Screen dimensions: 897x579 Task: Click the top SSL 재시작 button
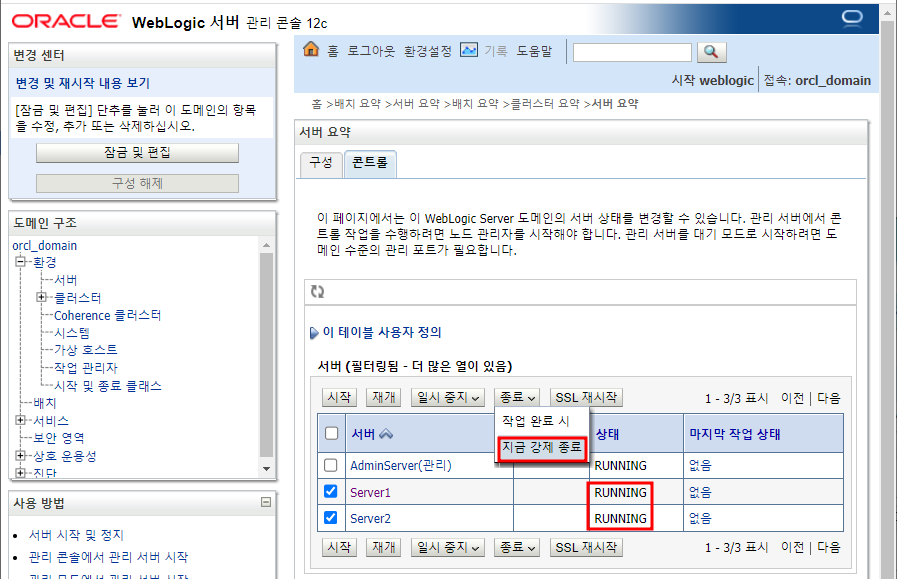(x=586, y=397)
